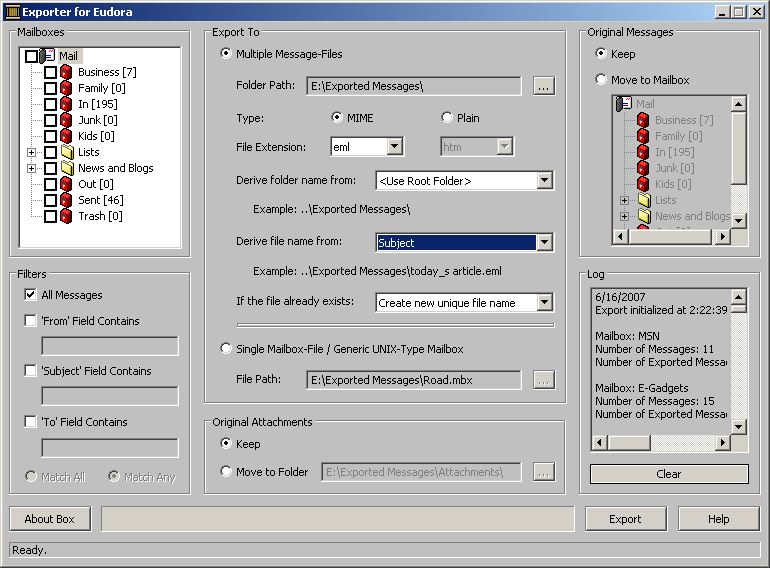Open the File Extension eml dropdown
Screen dimensions: 770x568
[394, 147]
